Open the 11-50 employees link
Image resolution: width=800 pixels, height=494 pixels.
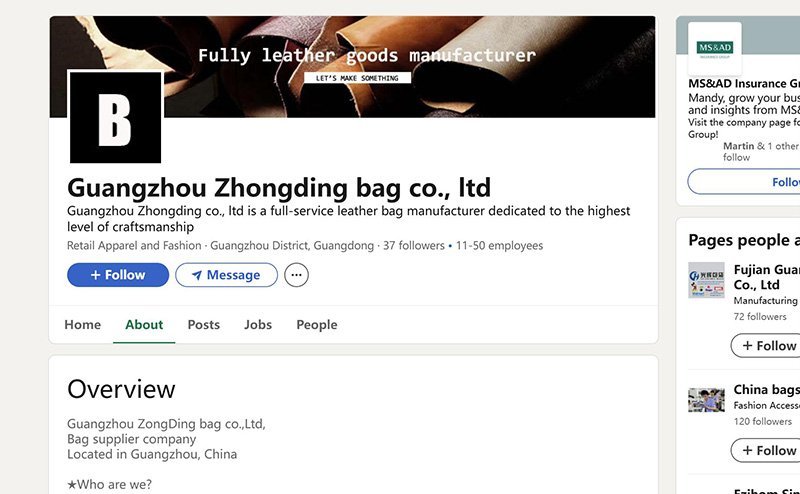point(499,245)
